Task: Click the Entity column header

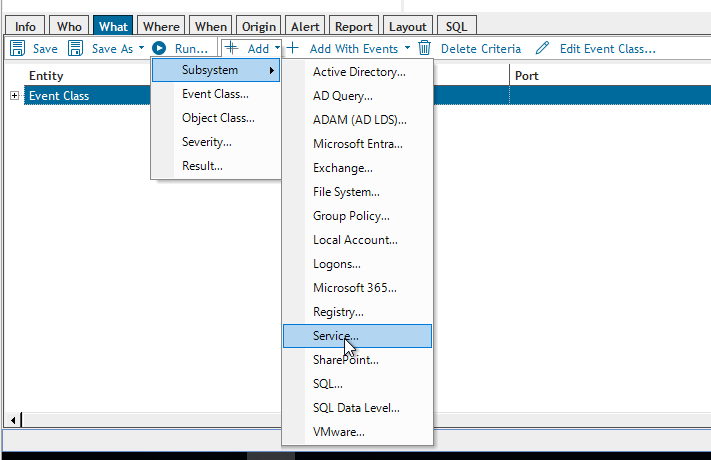Action: pyautogui.click(x=46, y=76)
